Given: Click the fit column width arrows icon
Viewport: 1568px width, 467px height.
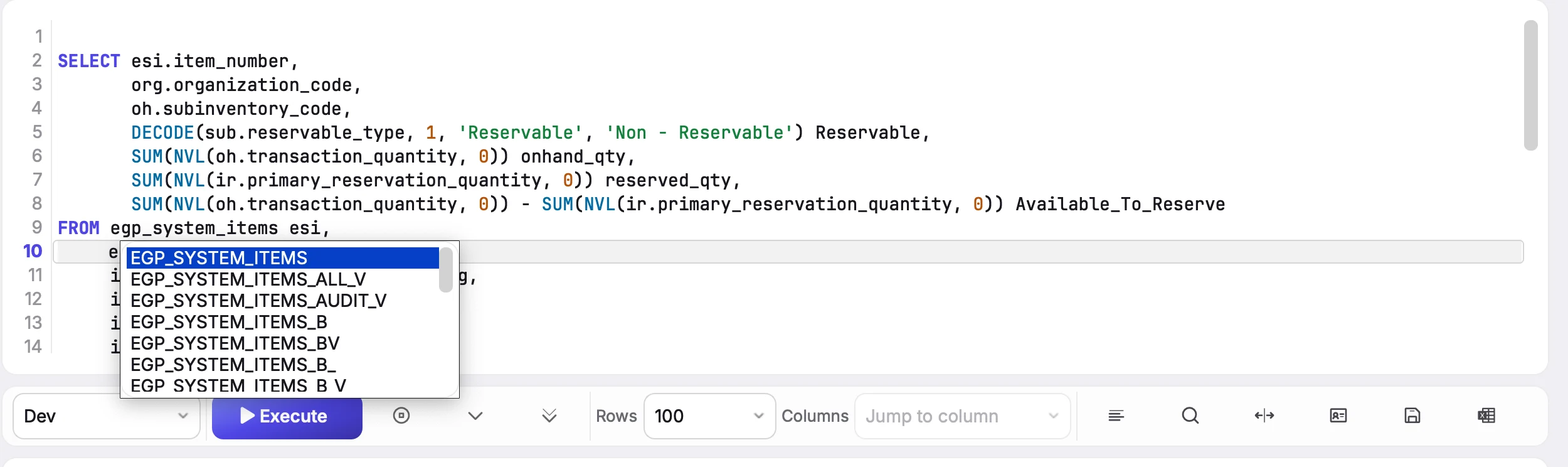Looking at the screenshot, I should [x=1264, y=416].
